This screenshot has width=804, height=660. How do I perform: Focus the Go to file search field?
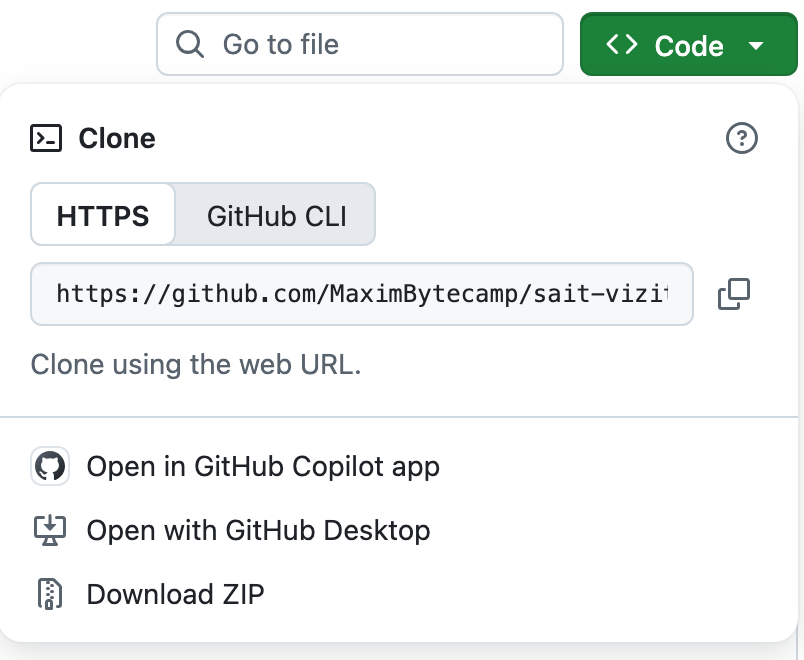pyautogui.click(x=360, y=44)
